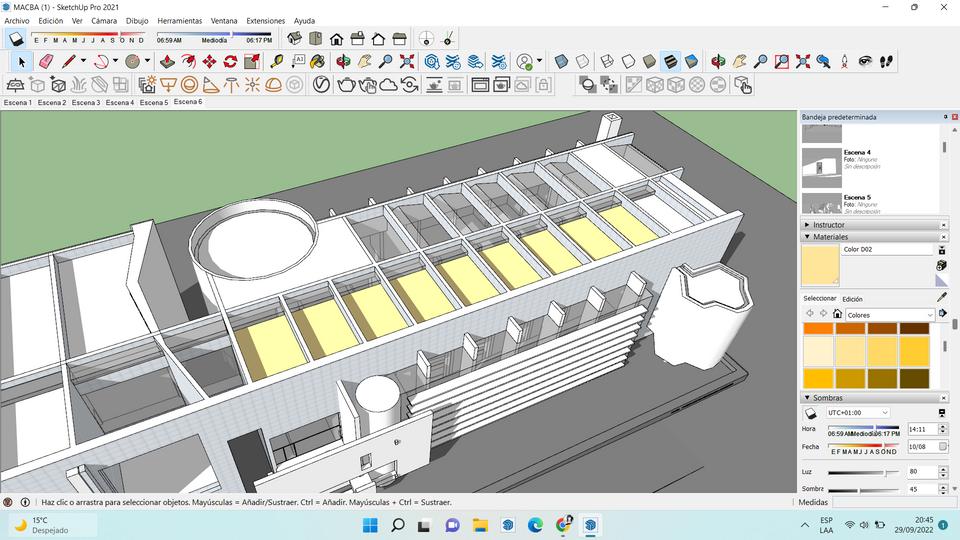The image size is (960, 540).
Task: Pick the Move tool with red arrows
Action: click(209, 62)
